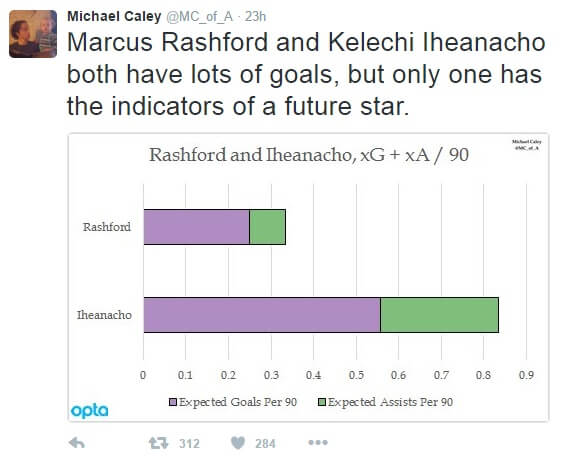Open the more options ellipsis

[318, 442]
